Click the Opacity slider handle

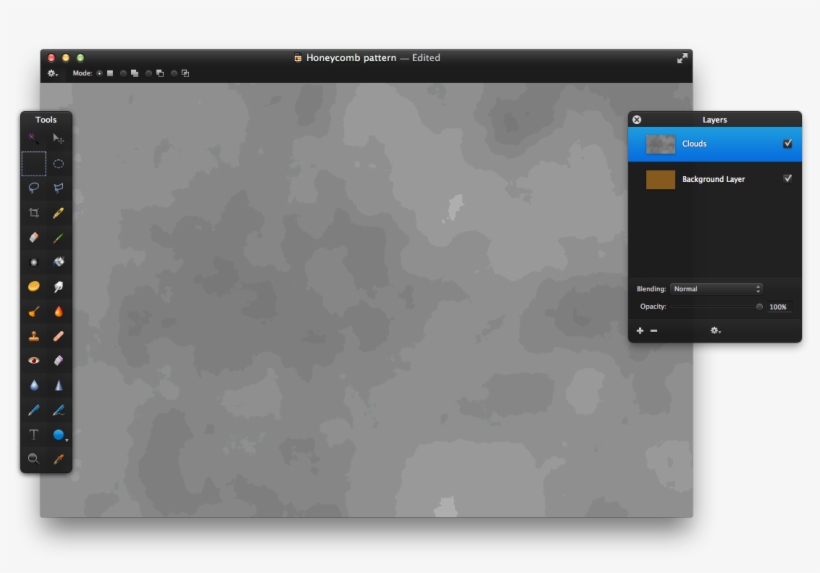pos(760,307)
